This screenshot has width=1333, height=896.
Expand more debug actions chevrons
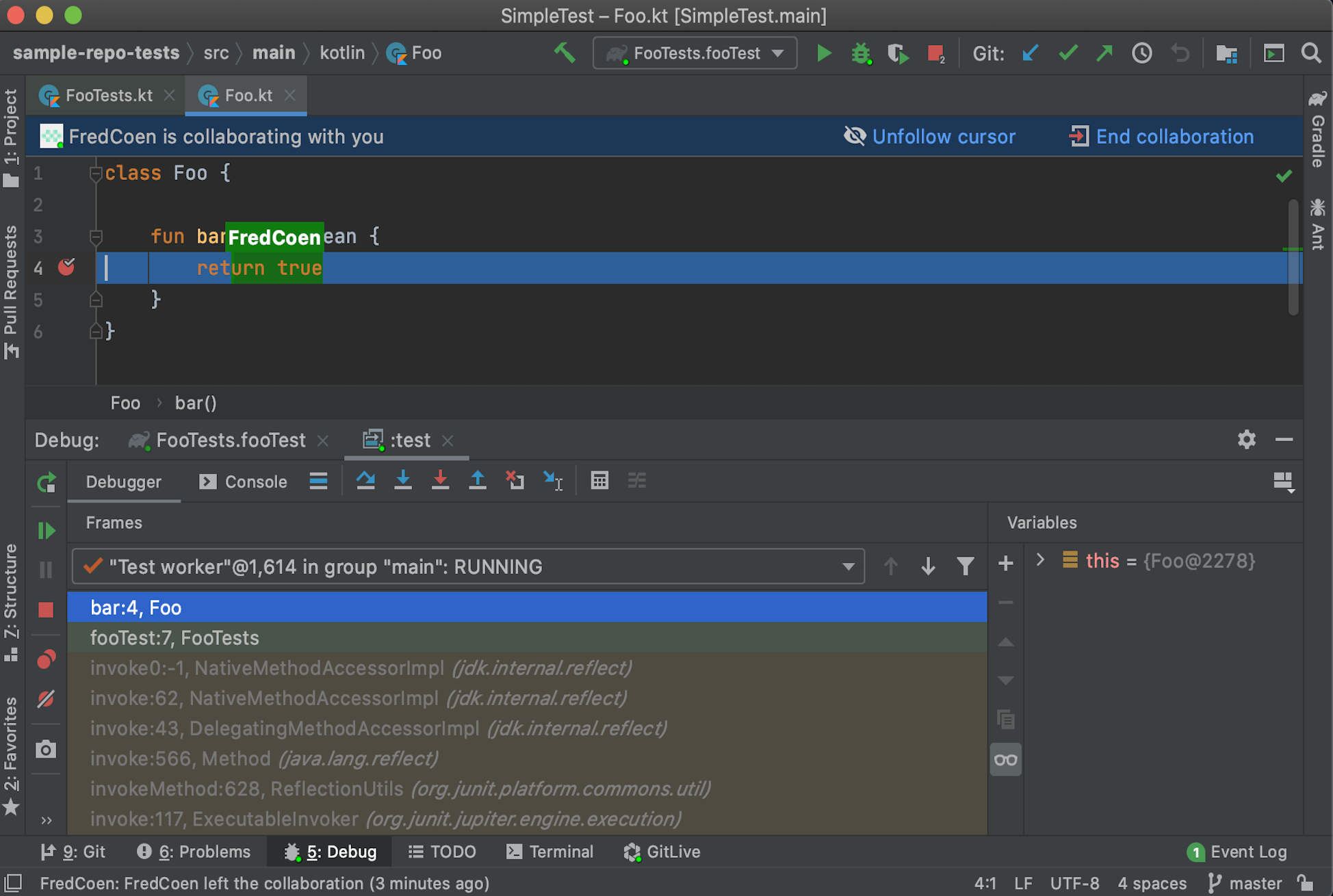pos(46,820)
